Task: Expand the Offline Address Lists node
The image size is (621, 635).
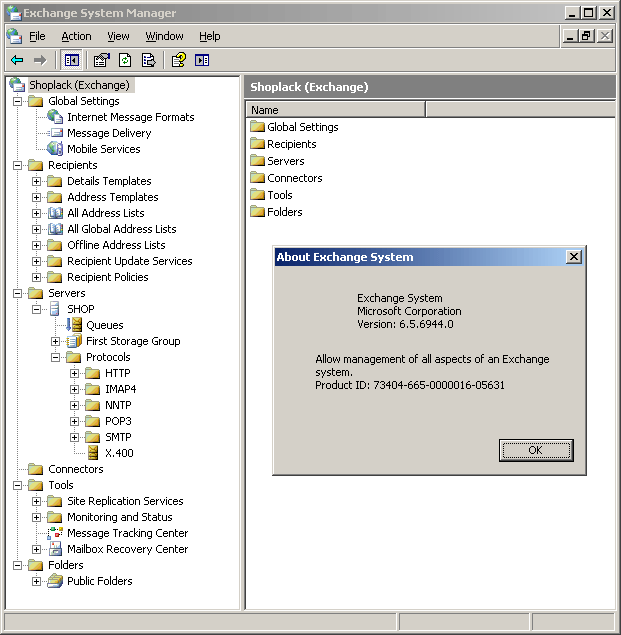Action: point(36,245)
